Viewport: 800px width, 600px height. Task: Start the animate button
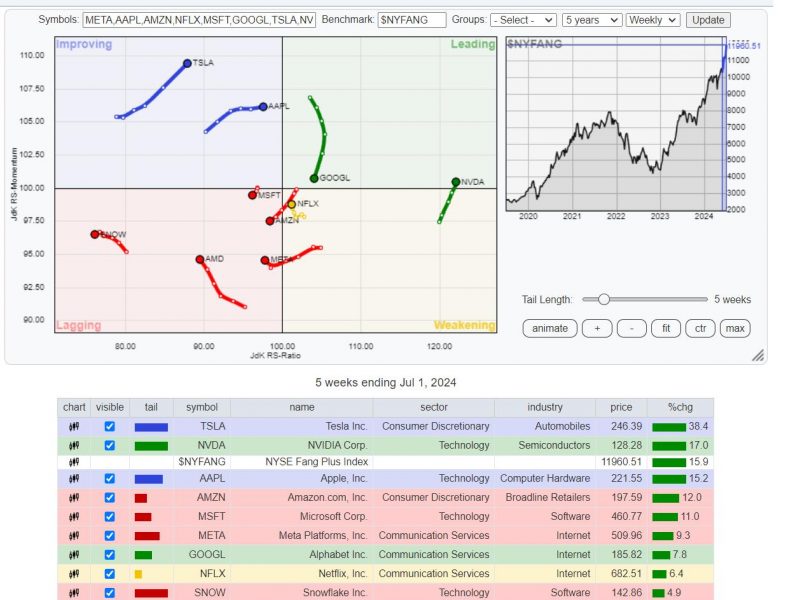click(550, 329)
